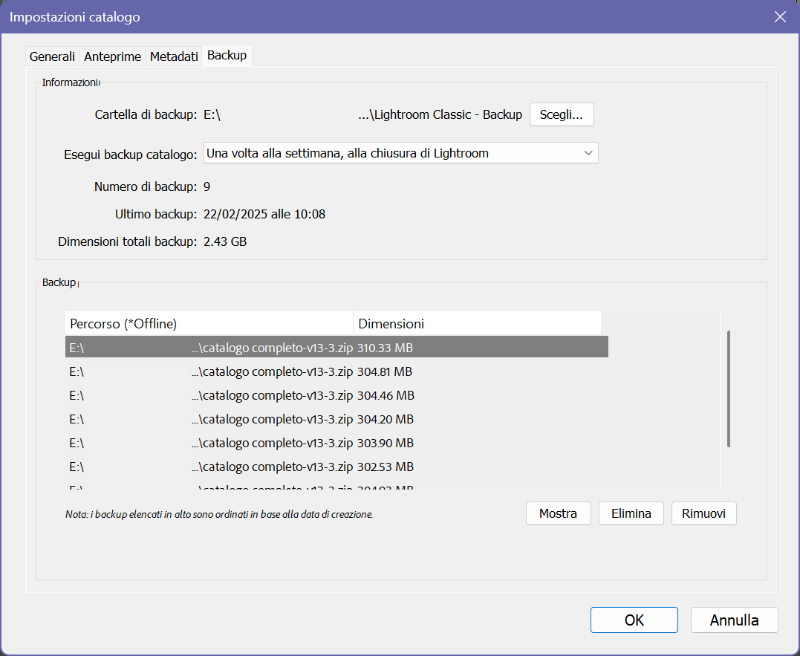Click the Ultimo backup date value
Screen dimensions: 800x656
(x=264, y=214)
